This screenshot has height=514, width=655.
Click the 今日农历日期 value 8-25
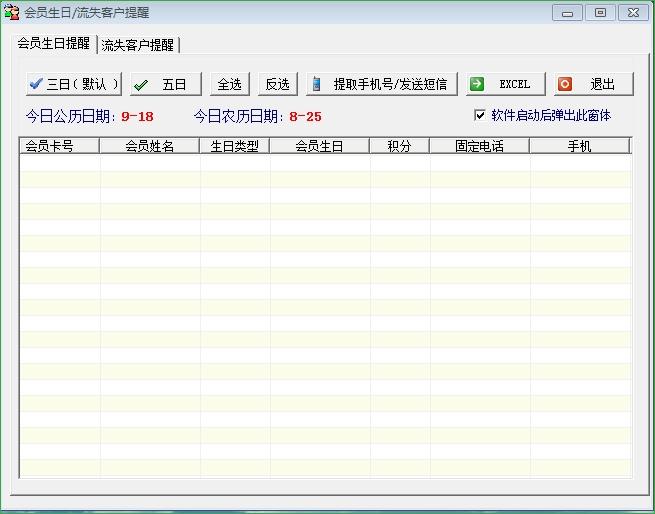[305, 117]
